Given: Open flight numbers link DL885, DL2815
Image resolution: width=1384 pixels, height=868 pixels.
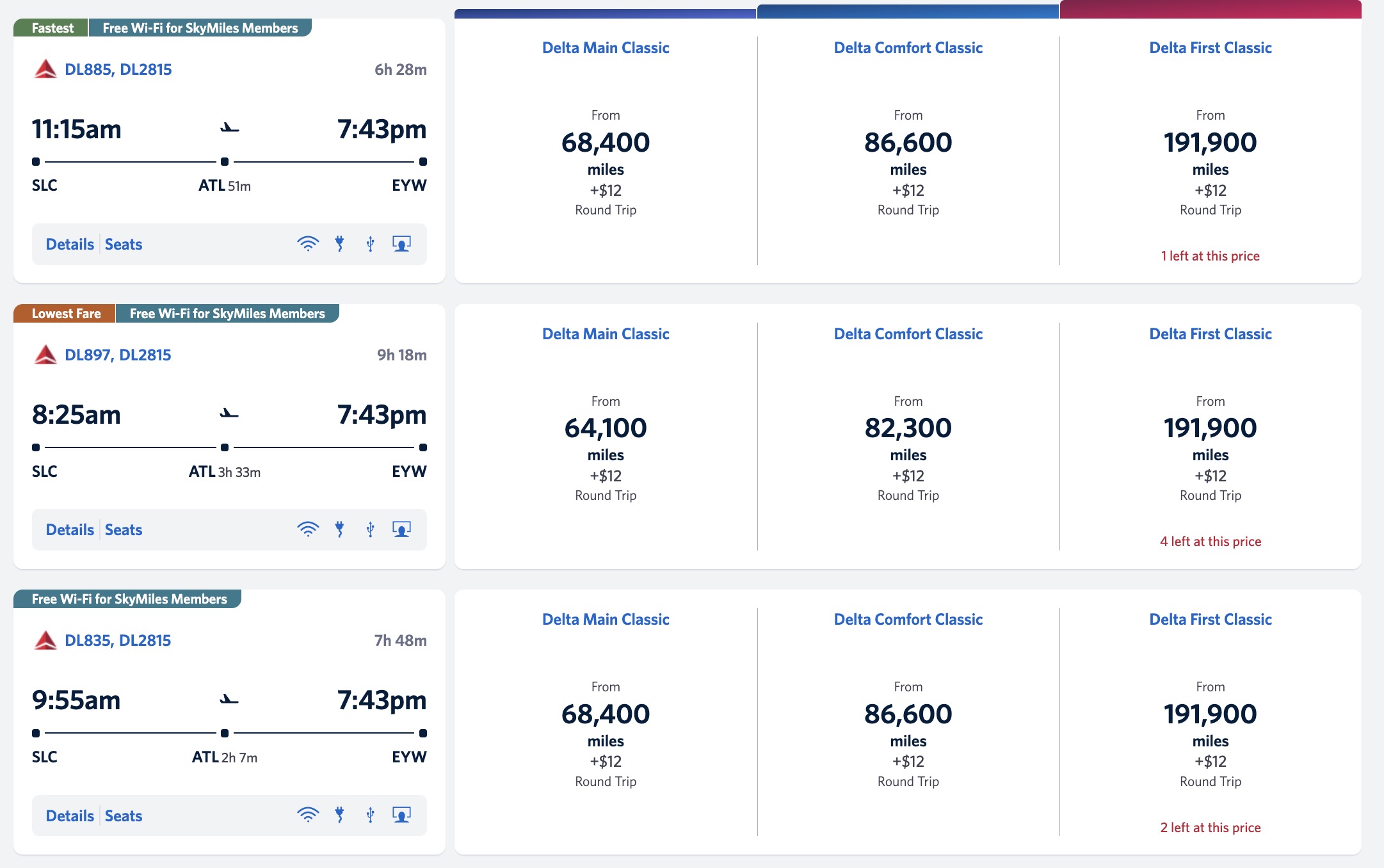Looking at the screenshot, I should tap(118, 69).
